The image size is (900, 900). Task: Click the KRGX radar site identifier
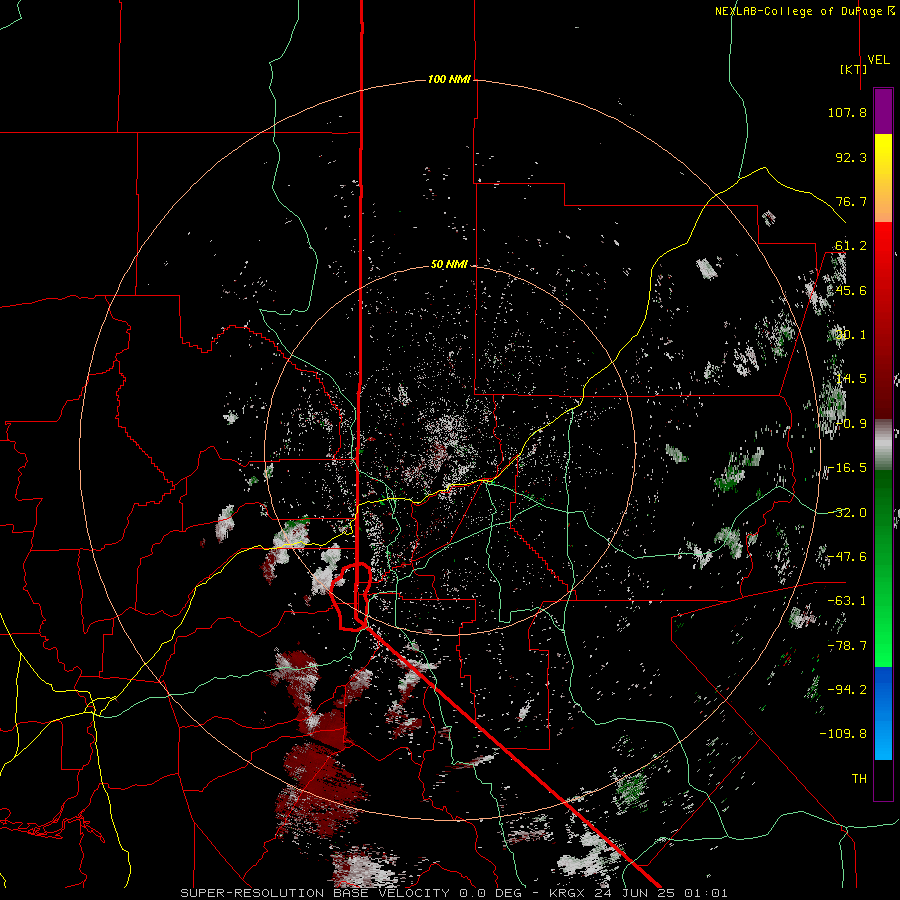click(x=567, y=893)
